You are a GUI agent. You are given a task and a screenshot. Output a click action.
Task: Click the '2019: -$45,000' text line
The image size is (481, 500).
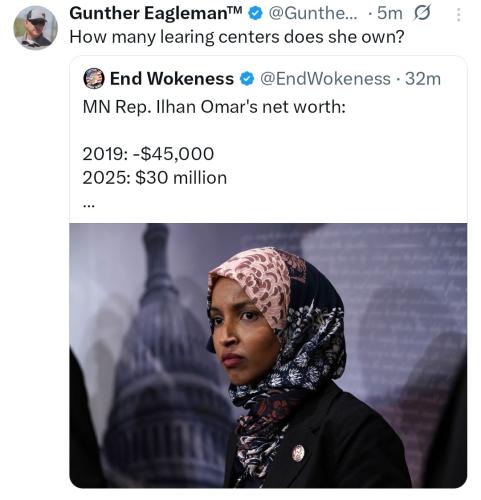(148, 154)
